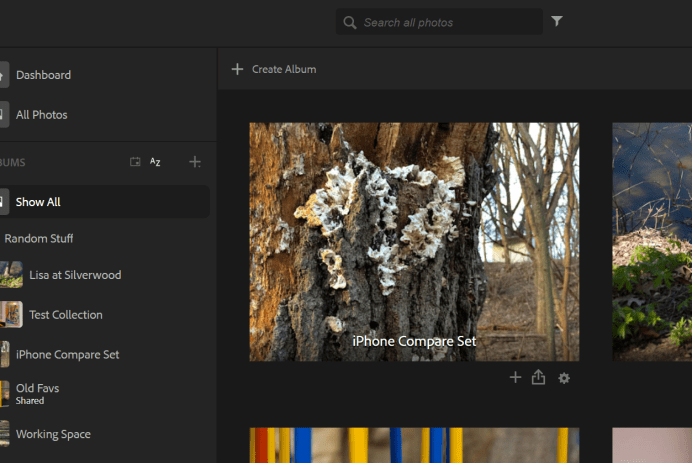This screenshot has width=692, height=463.
Task: Go to All Photos
Action: coord(42,115)
